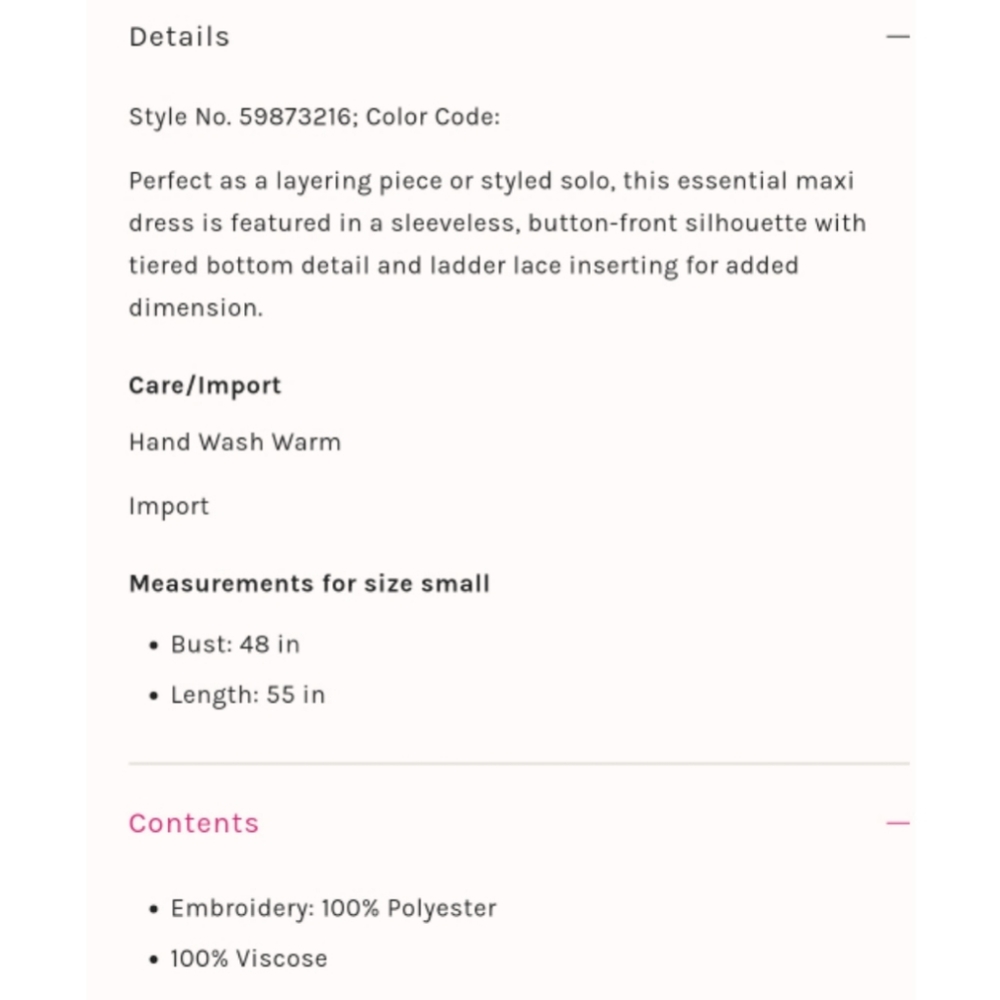Click the bullet point beside Bust
This screenshot has width=1000, height=1000.
(153, 645)
